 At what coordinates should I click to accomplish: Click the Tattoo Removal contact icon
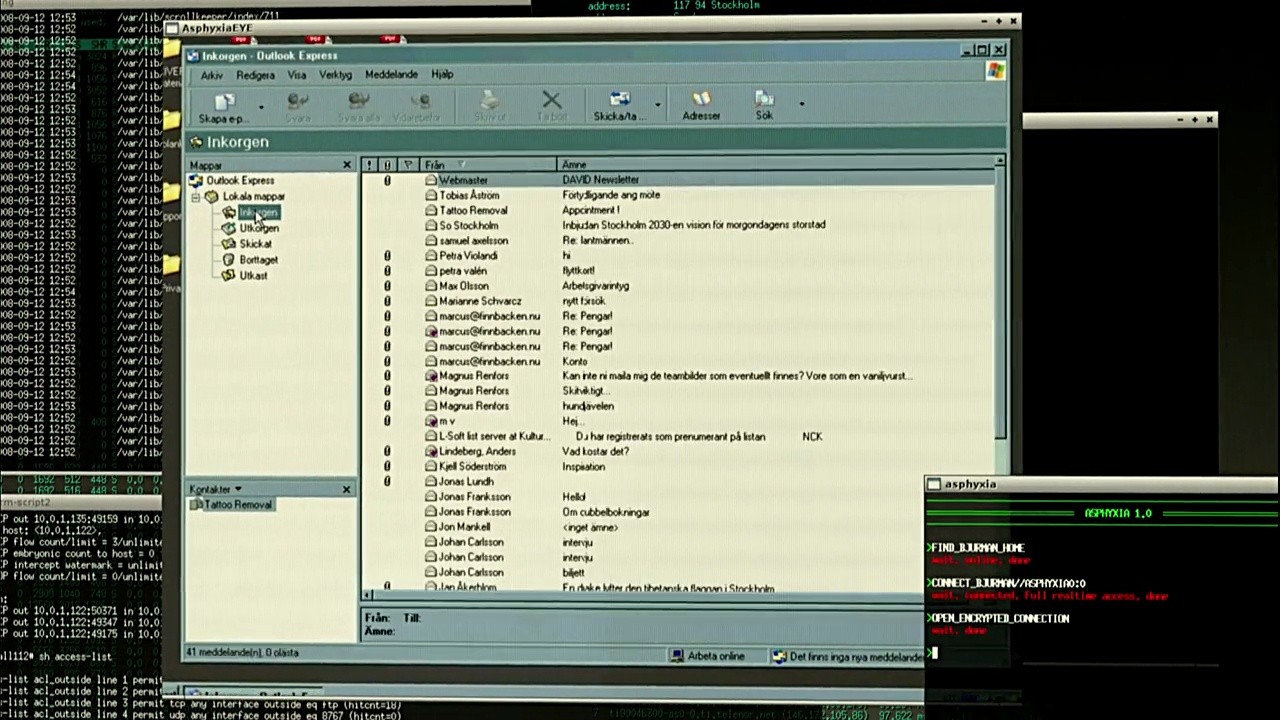pyautogui.click(x=196, y=505)
